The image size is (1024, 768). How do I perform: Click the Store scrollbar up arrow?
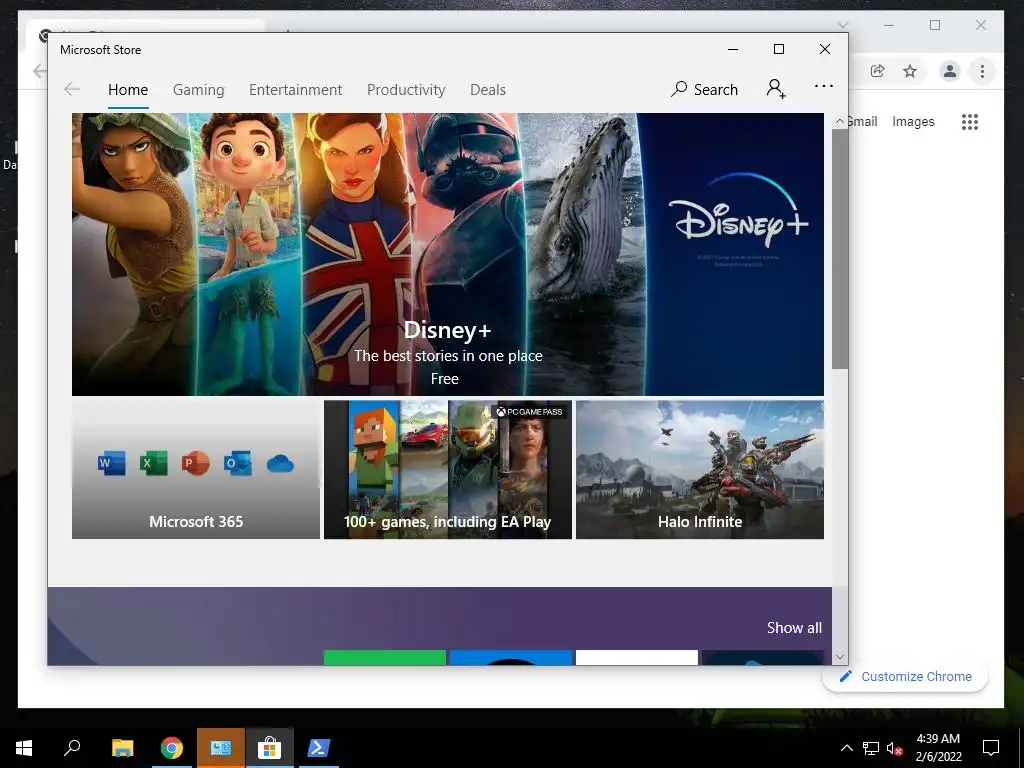click(x=840, y=121)
